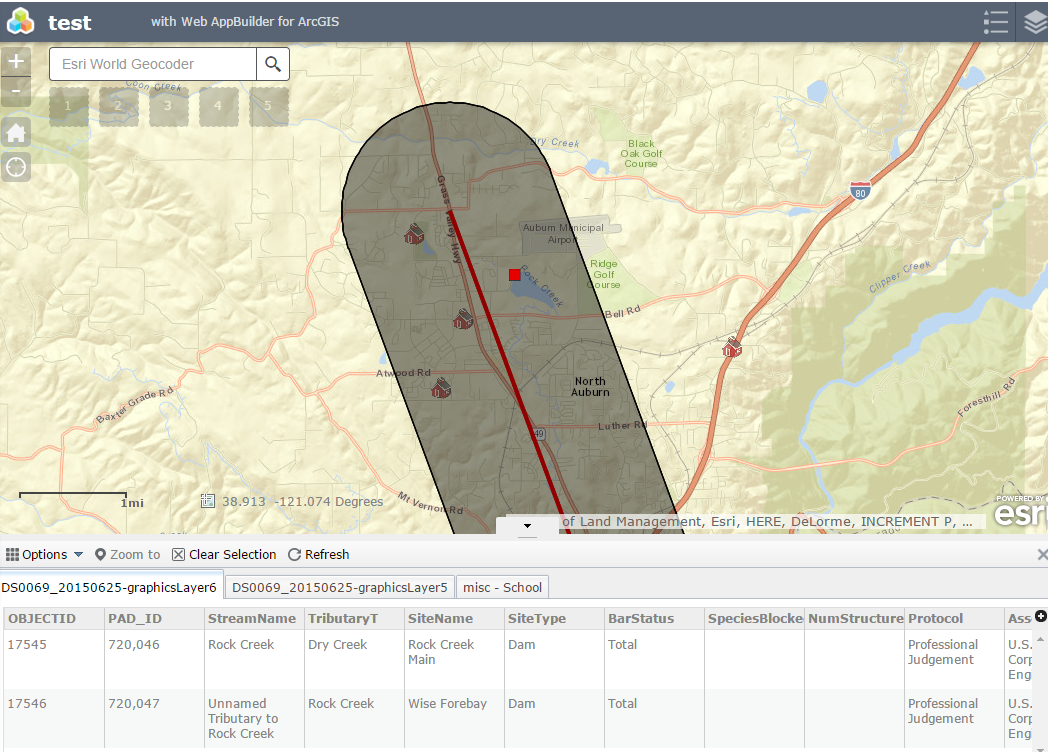Sort by PAD_ID column header
The image size is (1048, 752).
[x=154, y=618]
